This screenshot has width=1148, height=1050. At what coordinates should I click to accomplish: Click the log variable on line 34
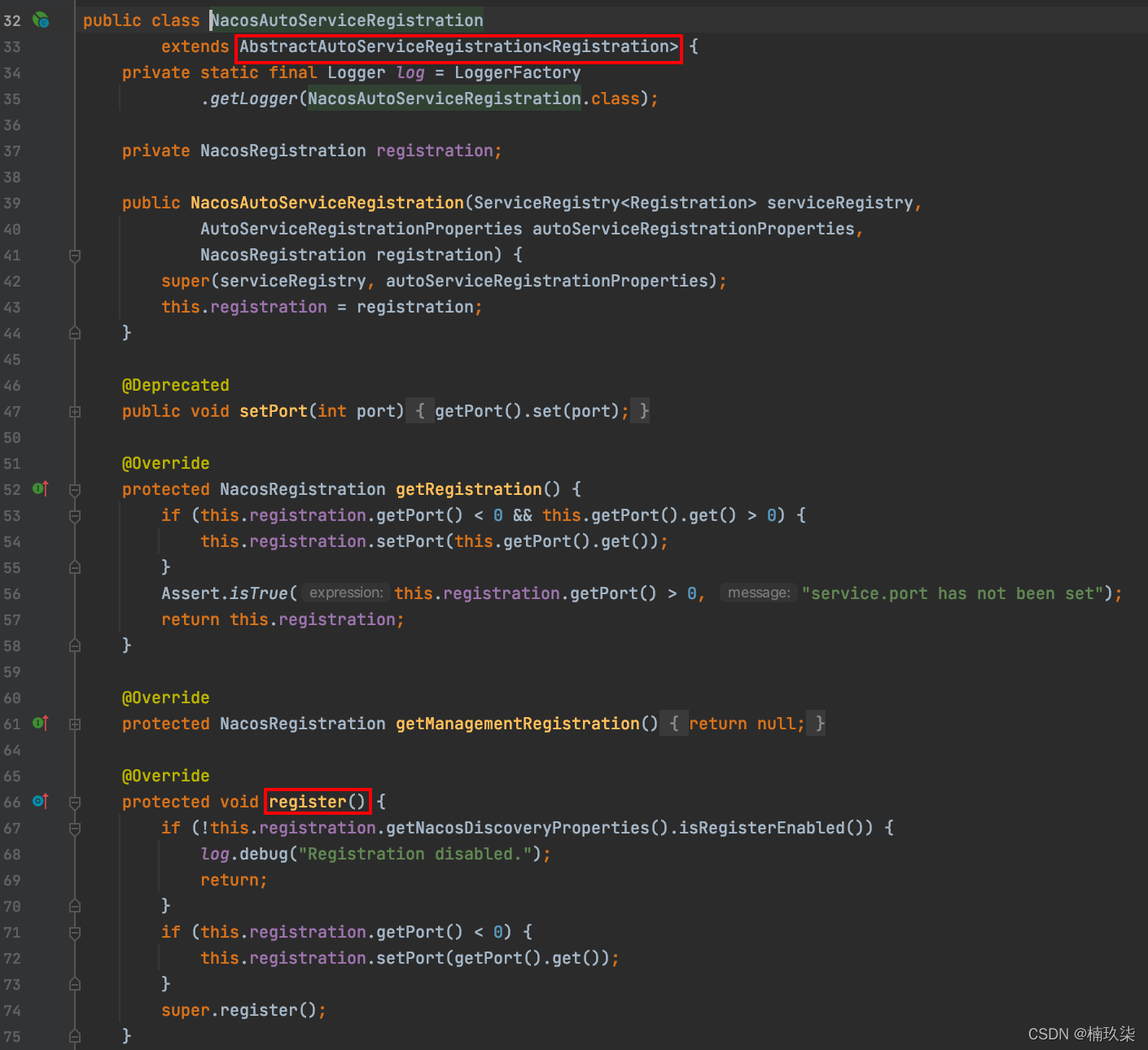click(410, 72)
